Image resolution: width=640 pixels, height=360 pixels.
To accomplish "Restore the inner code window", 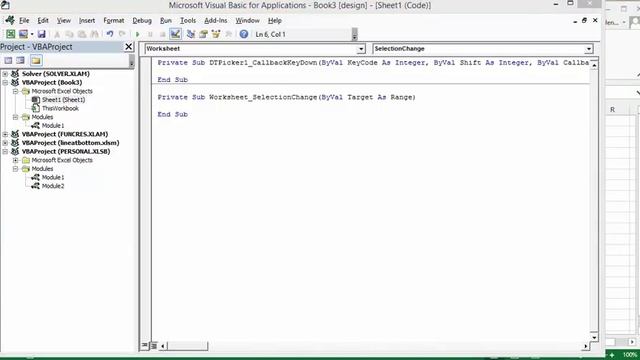I will click(584, 20).
